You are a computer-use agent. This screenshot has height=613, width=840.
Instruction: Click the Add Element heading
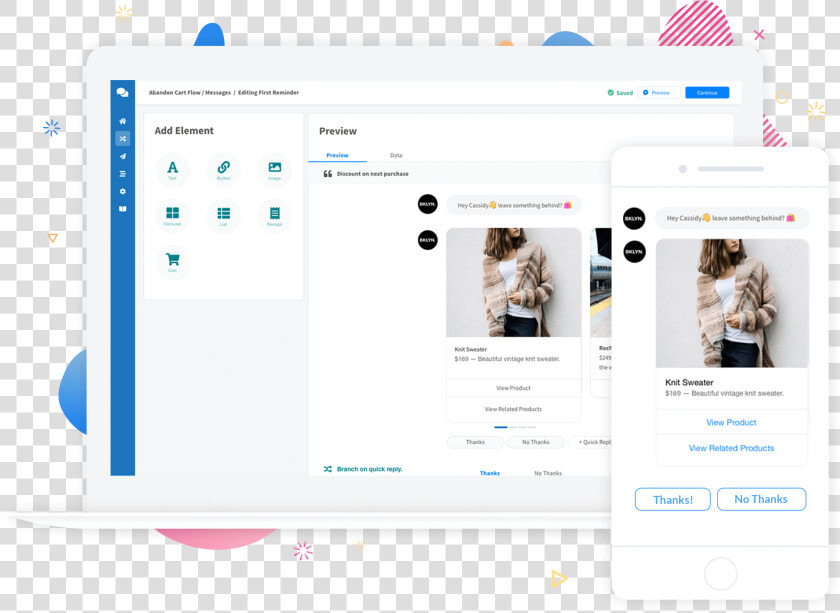[184, 131]
